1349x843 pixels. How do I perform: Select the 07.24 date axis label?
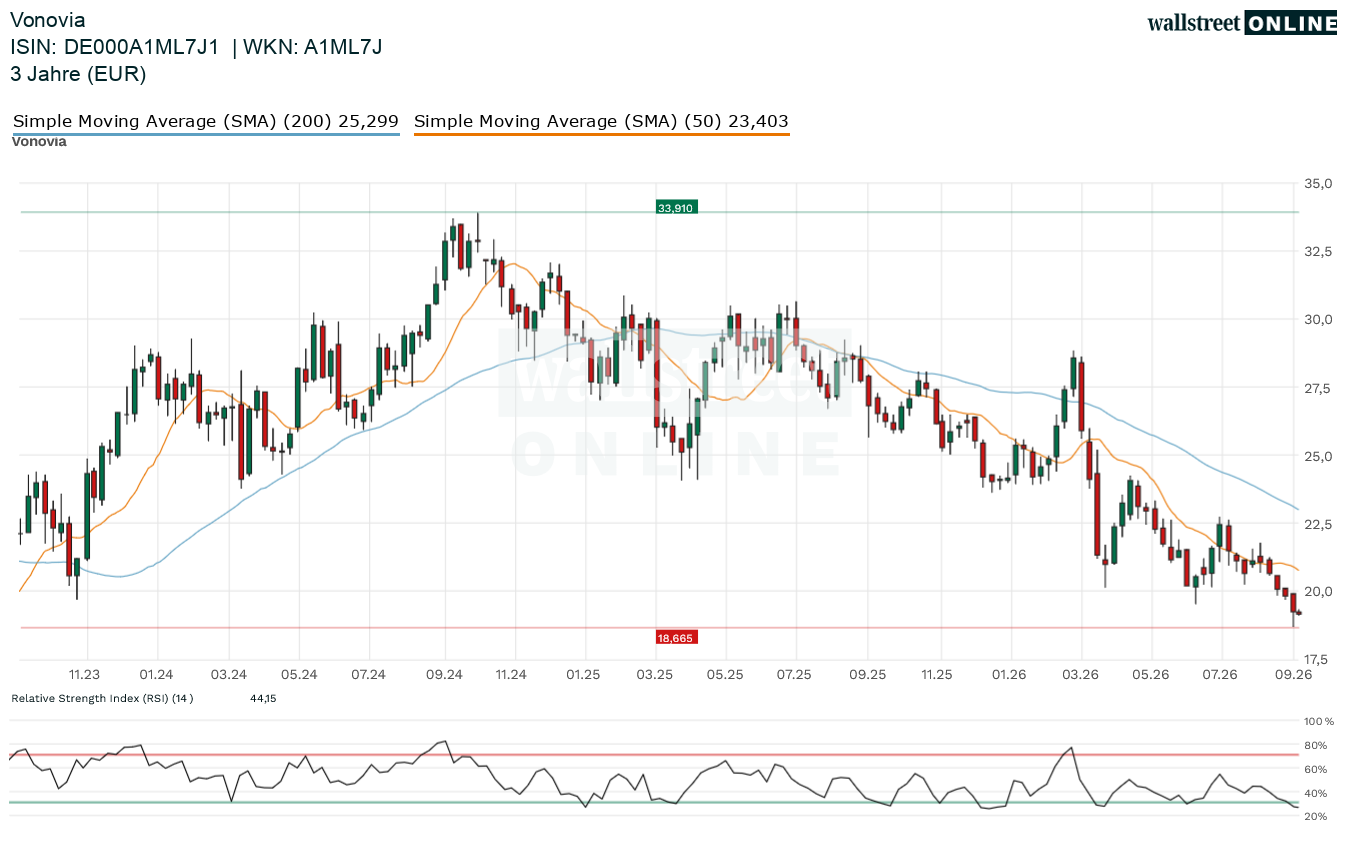click(x=369, y=675)
